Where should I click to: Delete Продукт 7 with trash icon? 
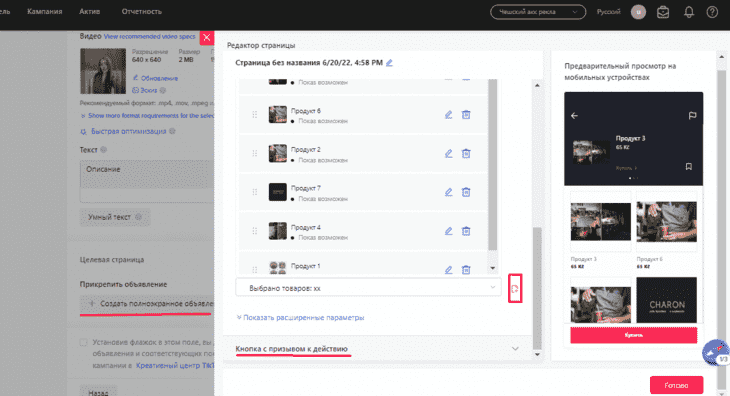click(x=466, y=192)
